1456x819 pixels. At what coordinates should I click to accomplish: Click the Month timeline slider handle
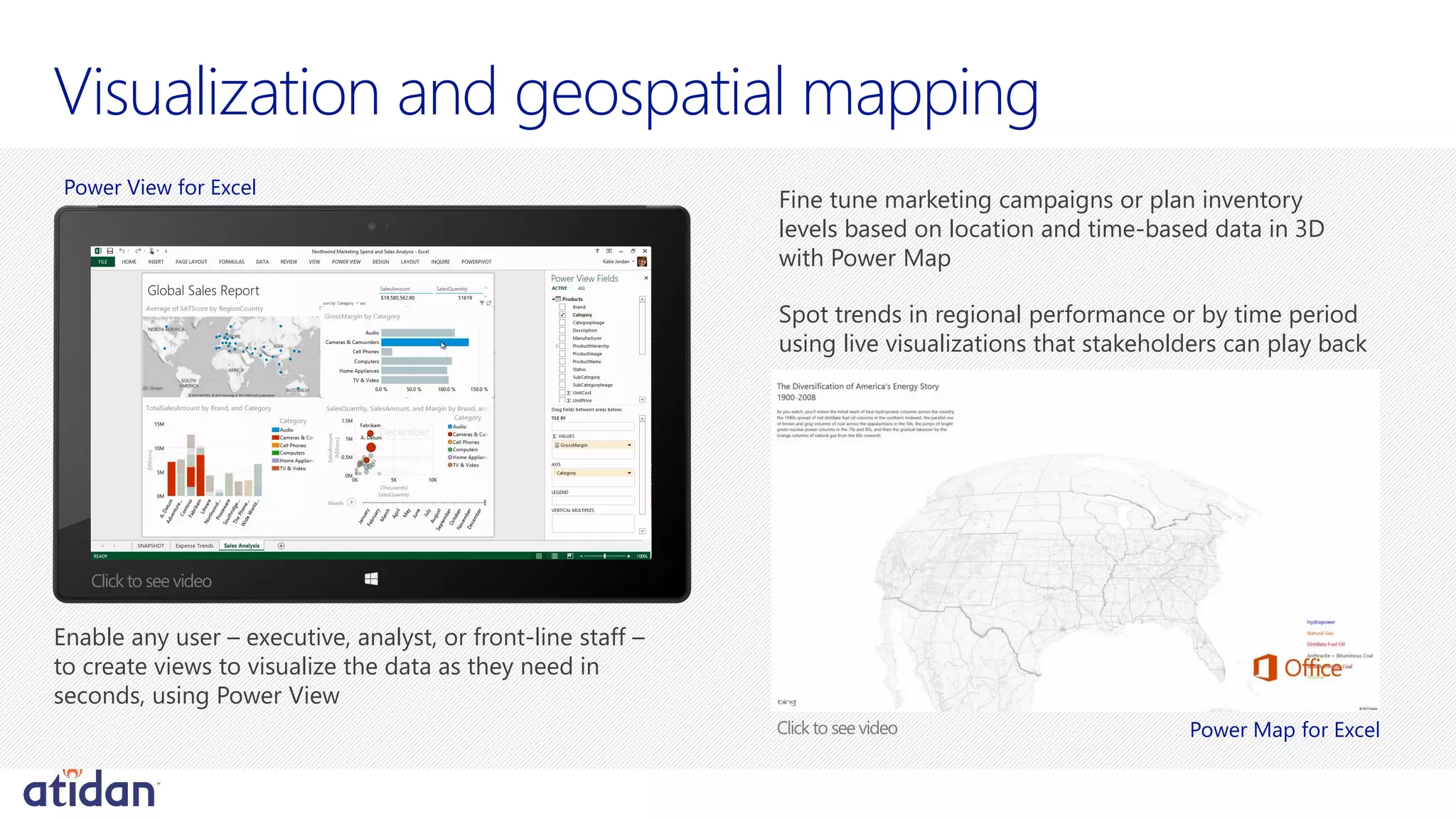point(485,503)
